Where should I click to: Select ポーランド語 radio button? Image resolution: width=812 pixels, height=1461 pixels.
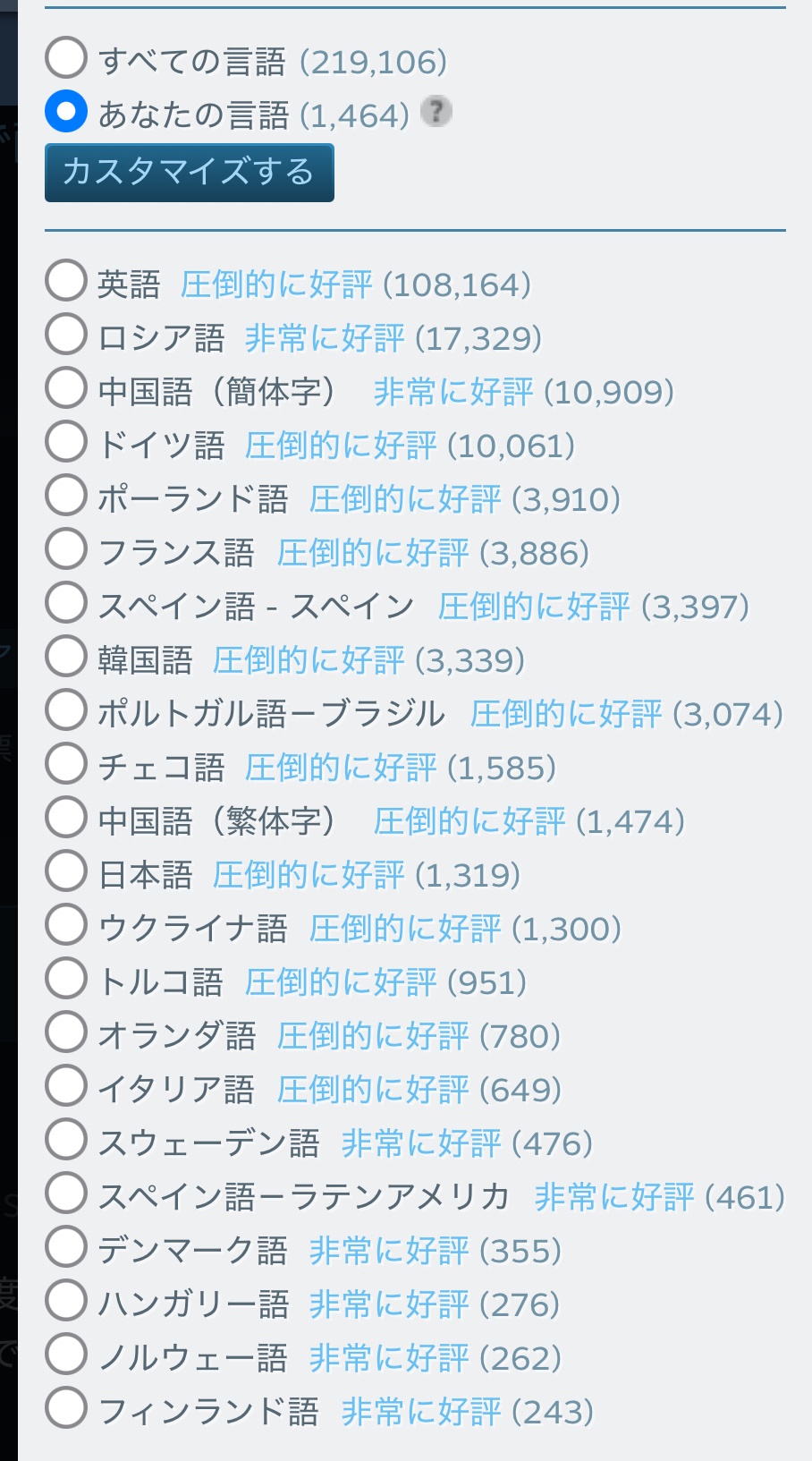tap(66, 497)
